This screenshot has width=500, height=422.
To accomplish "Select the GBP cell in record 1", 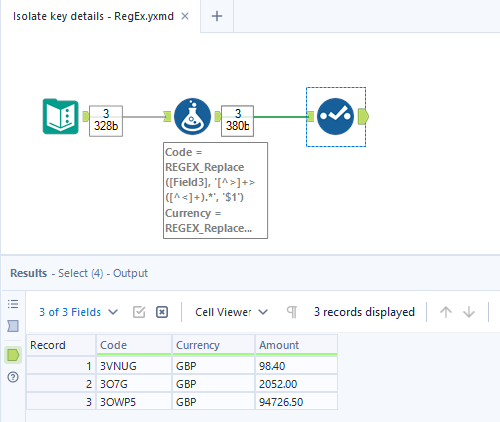I will coord(213,366).
